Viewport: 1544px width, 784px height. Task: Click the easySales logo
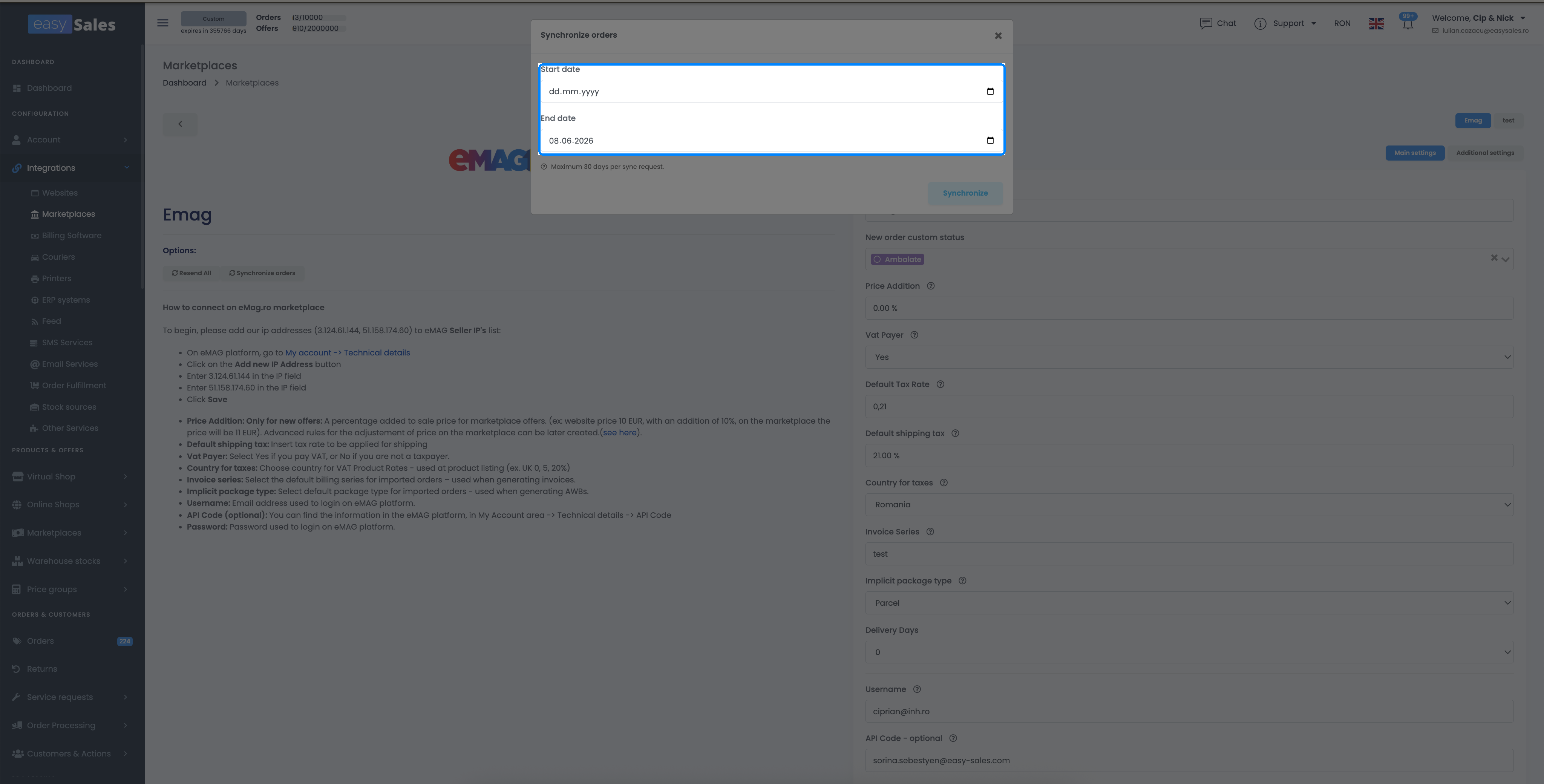pyautogui.click(x=71, y=24)
